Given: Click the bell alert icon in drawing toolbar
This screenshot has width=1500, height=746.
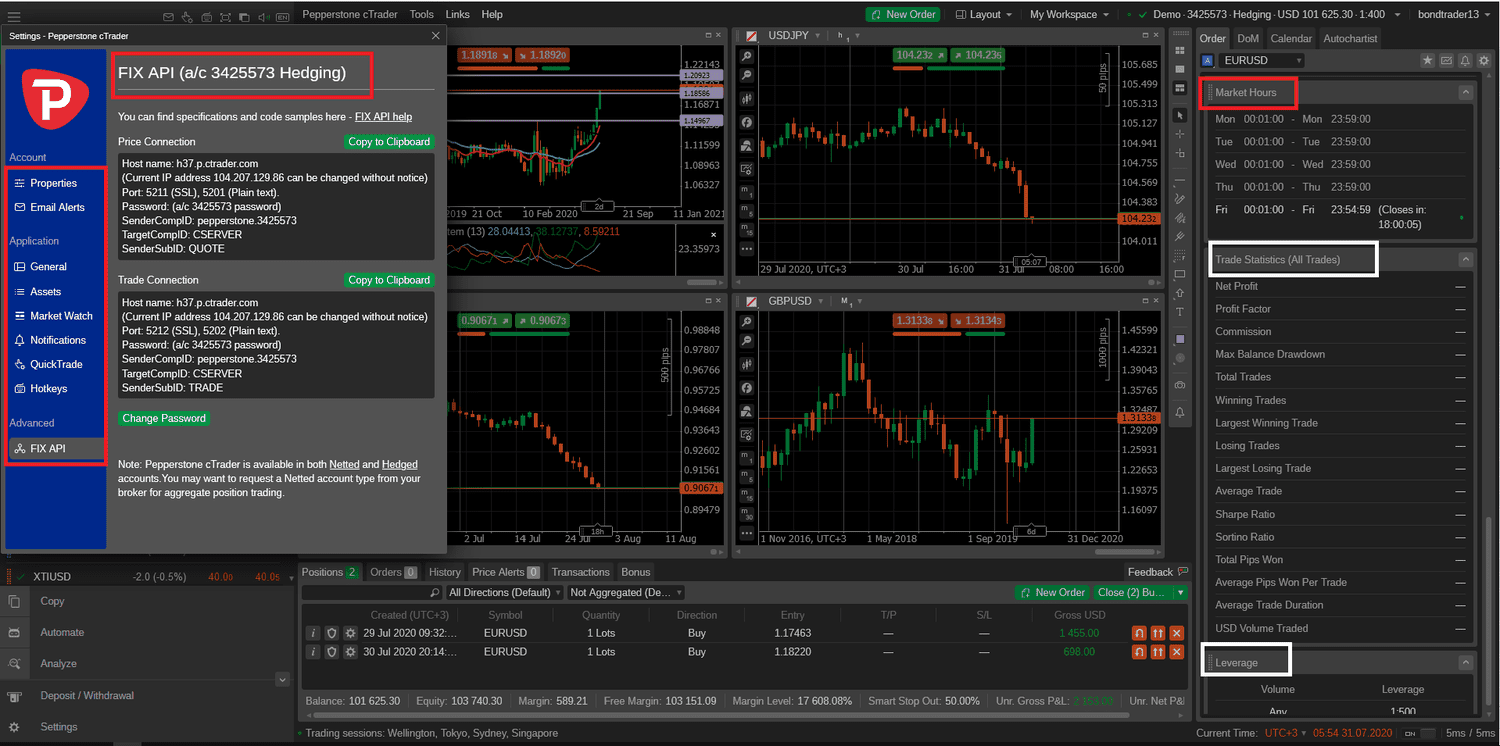Looking at the screenshot, I should click(1180, 412).
